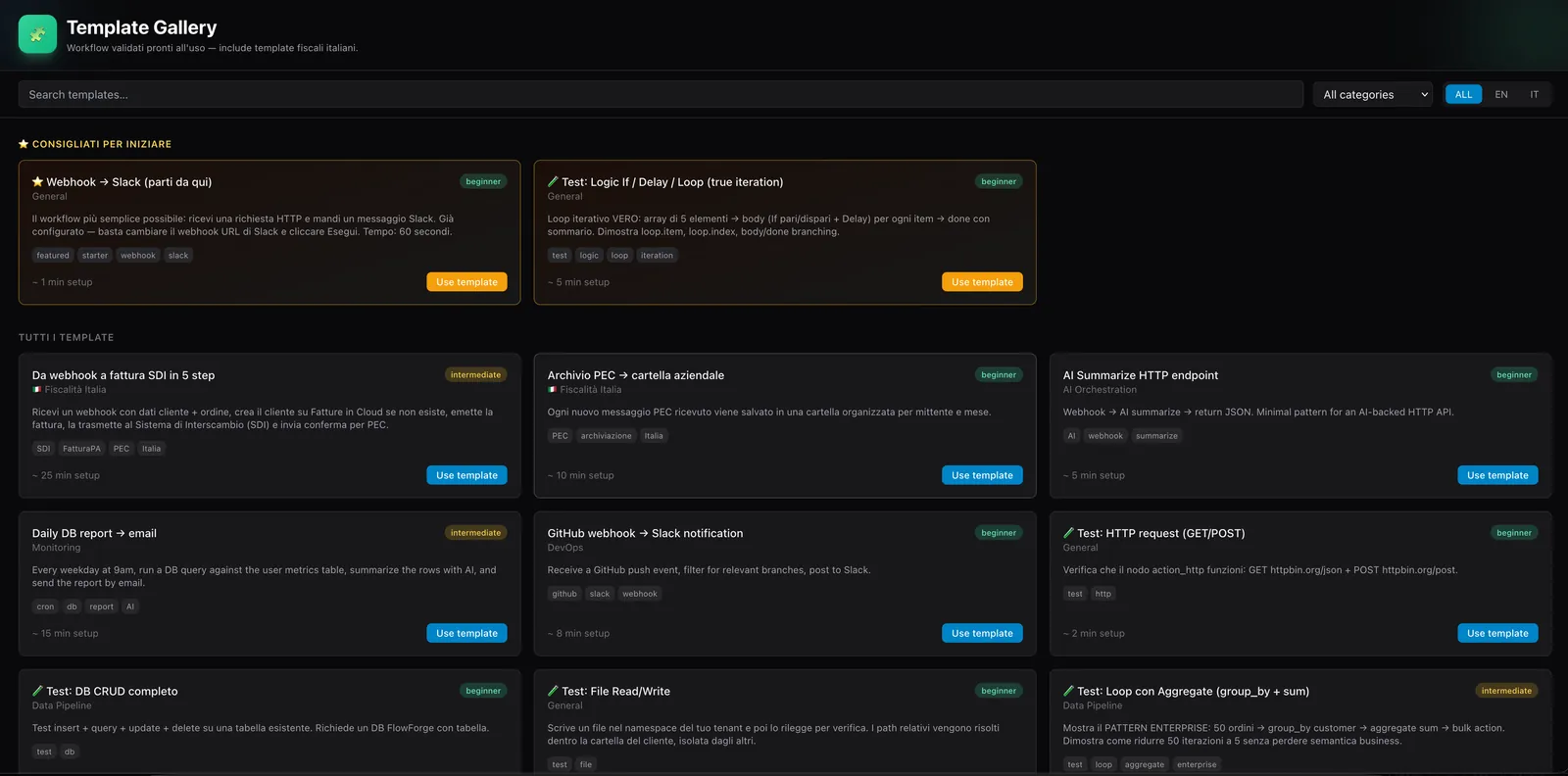
Task: Click the test-tube icon on DB CRUD completo card
Action: point(37,691)
